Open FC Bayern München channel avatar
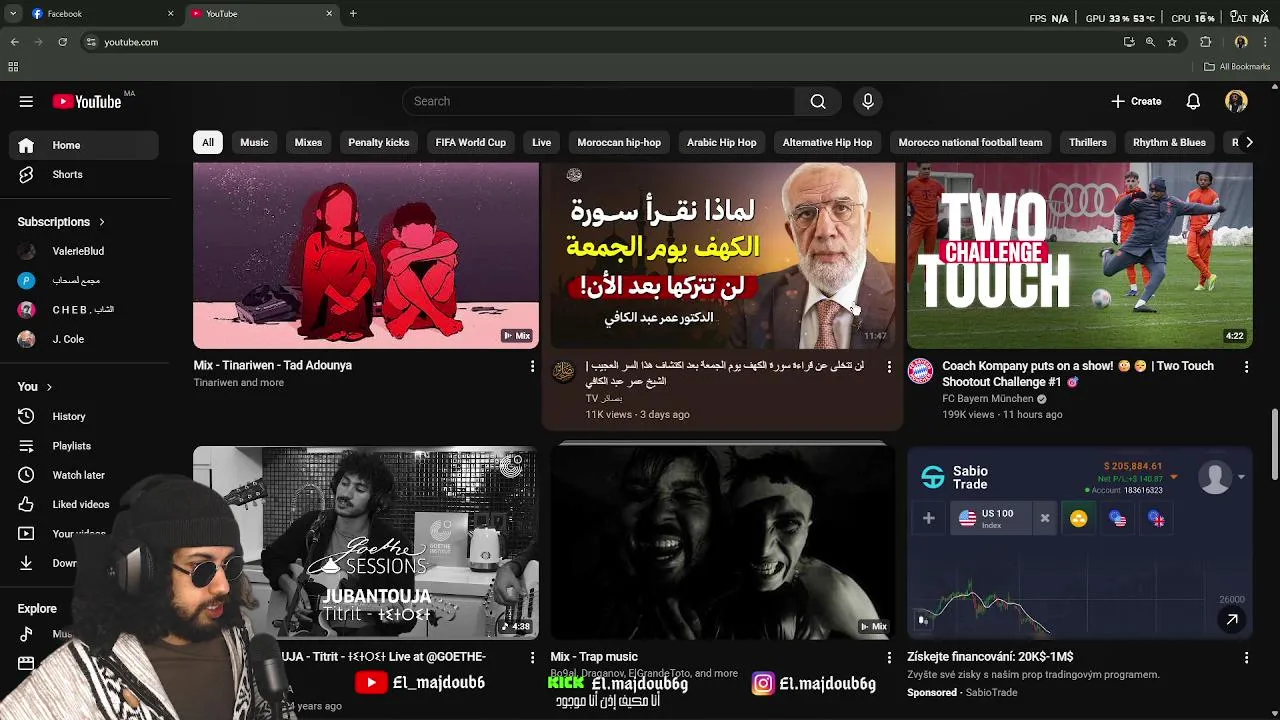Image resolution: width=1280 pixels, height=720 pixels. pos(920,372)
